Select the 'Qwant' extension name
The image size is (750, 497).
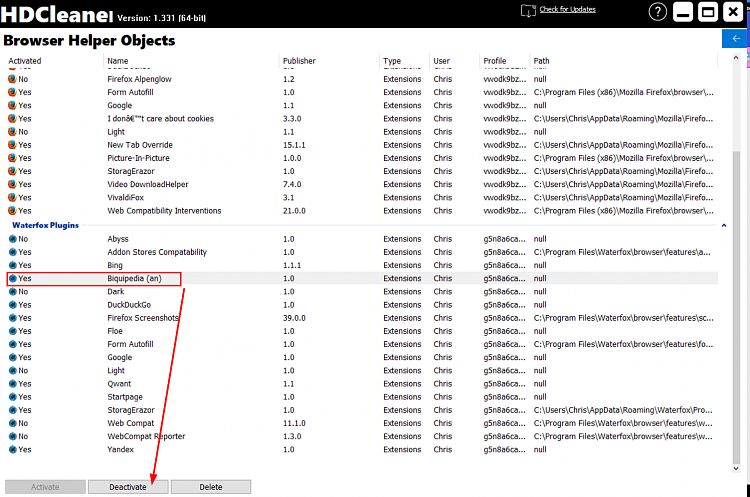pyautogui.click(x=119, y=384)
